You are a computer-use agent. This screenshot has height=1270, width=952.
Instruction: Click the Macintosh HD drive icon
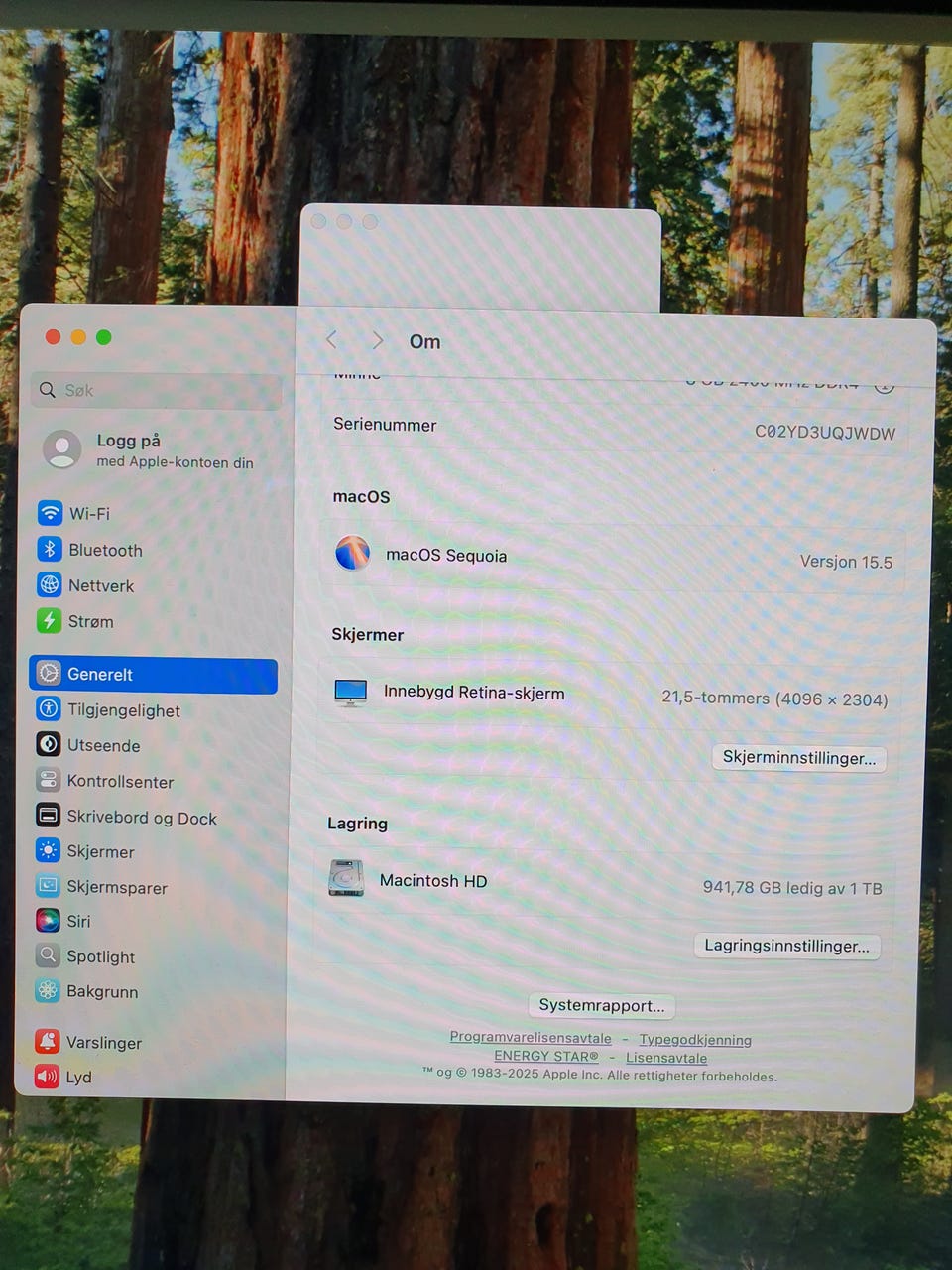[x=346, y=878]
